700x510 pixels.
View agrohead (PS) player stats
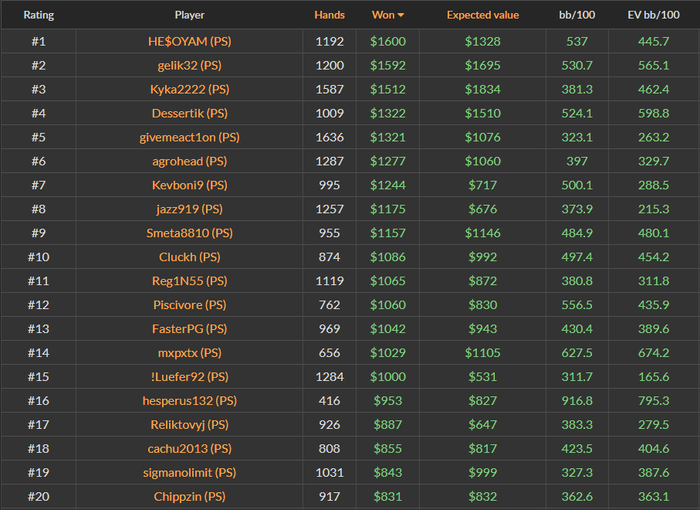(189, 161)
